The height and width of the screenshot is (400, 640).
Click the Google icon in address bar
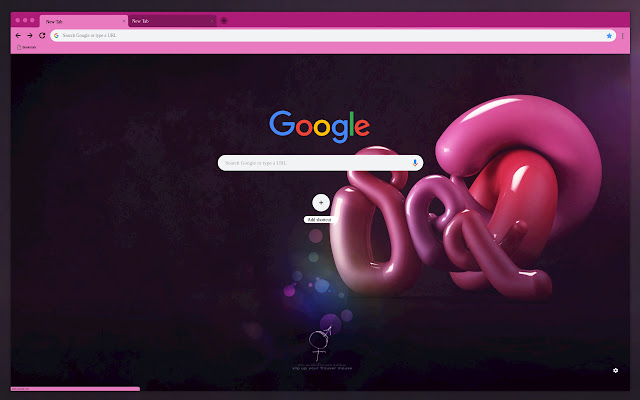56,36
